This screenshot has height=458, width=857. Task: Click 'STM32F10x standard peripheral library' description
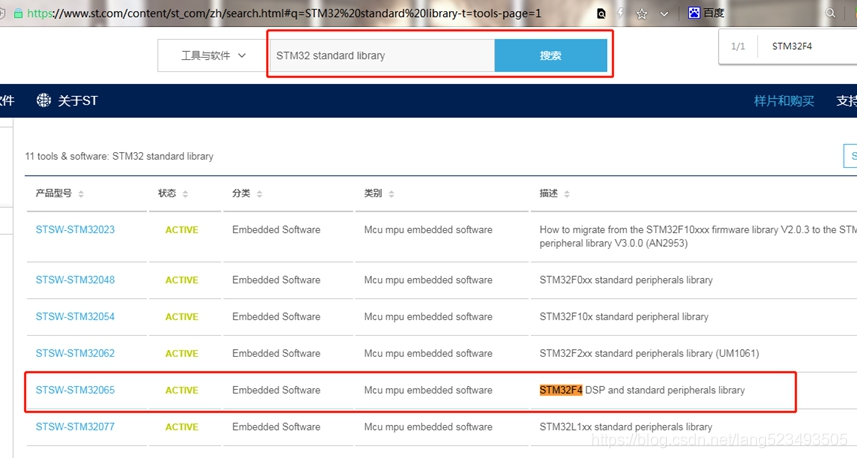[624, 316]
